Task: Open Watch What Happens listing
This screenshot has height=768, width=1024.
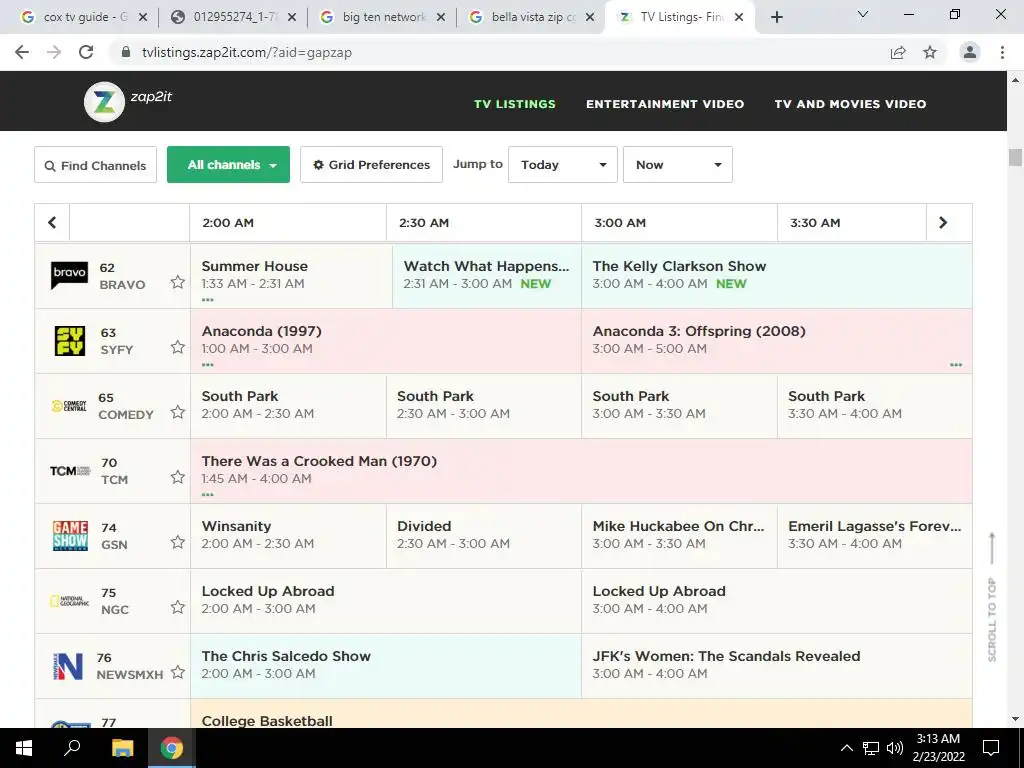Action: [x=487, y=276]
